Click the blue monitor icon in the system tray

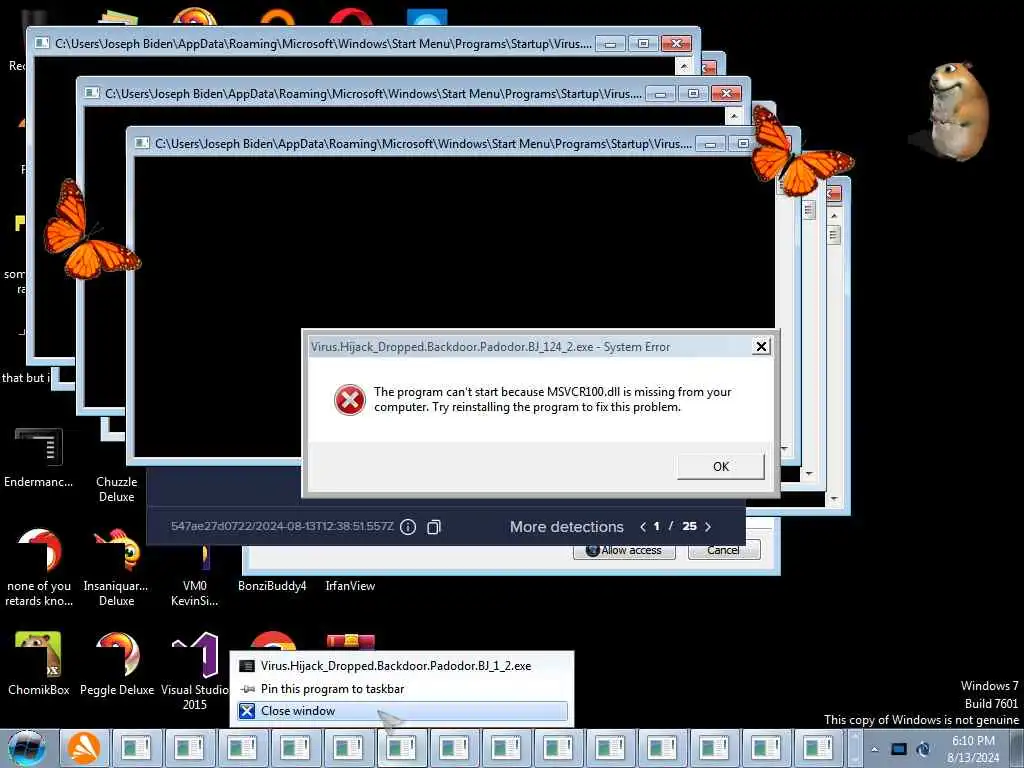899,749
